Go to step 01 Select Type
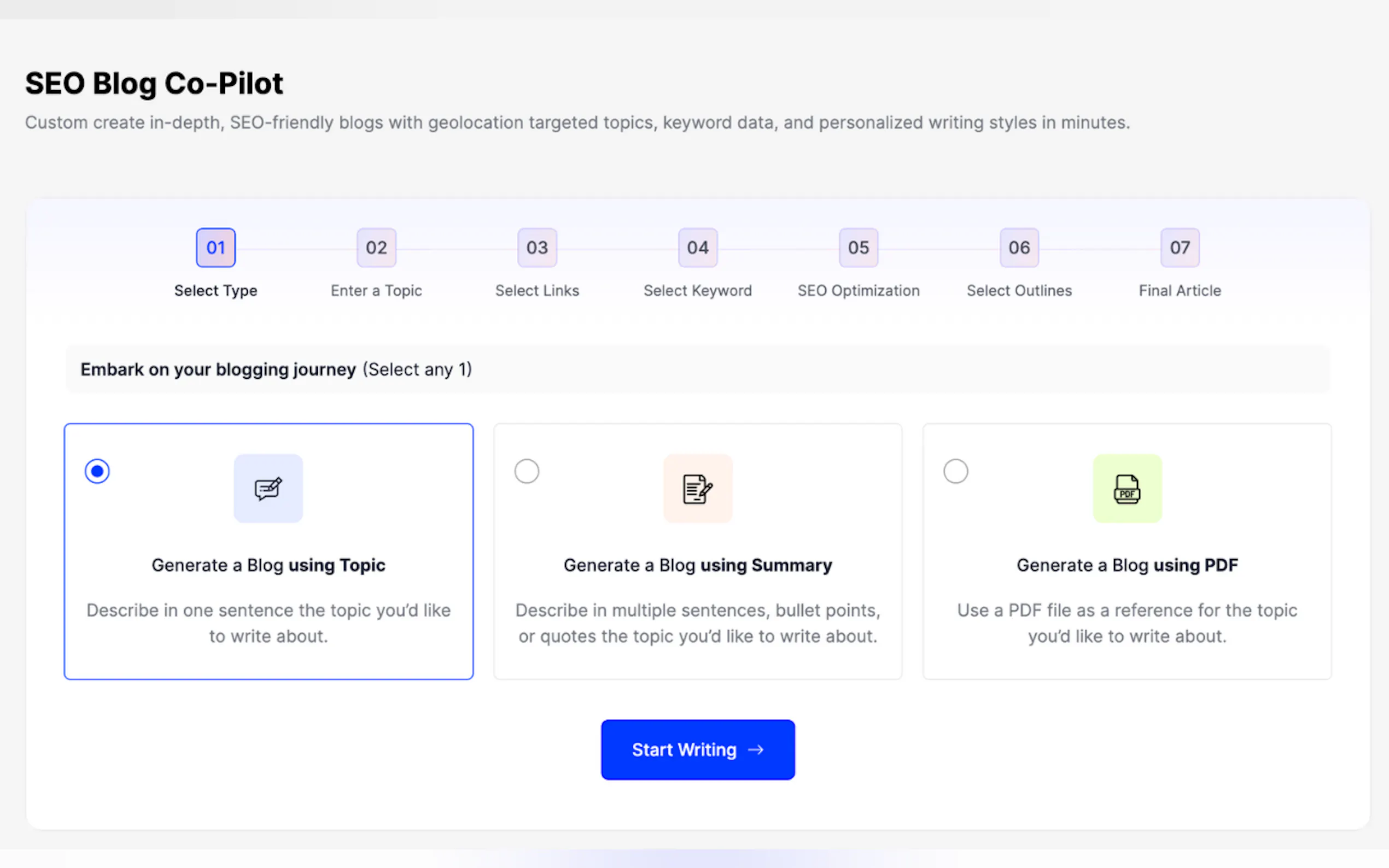The height and width of the screenshot is (868, 1389). coord(216,248)
